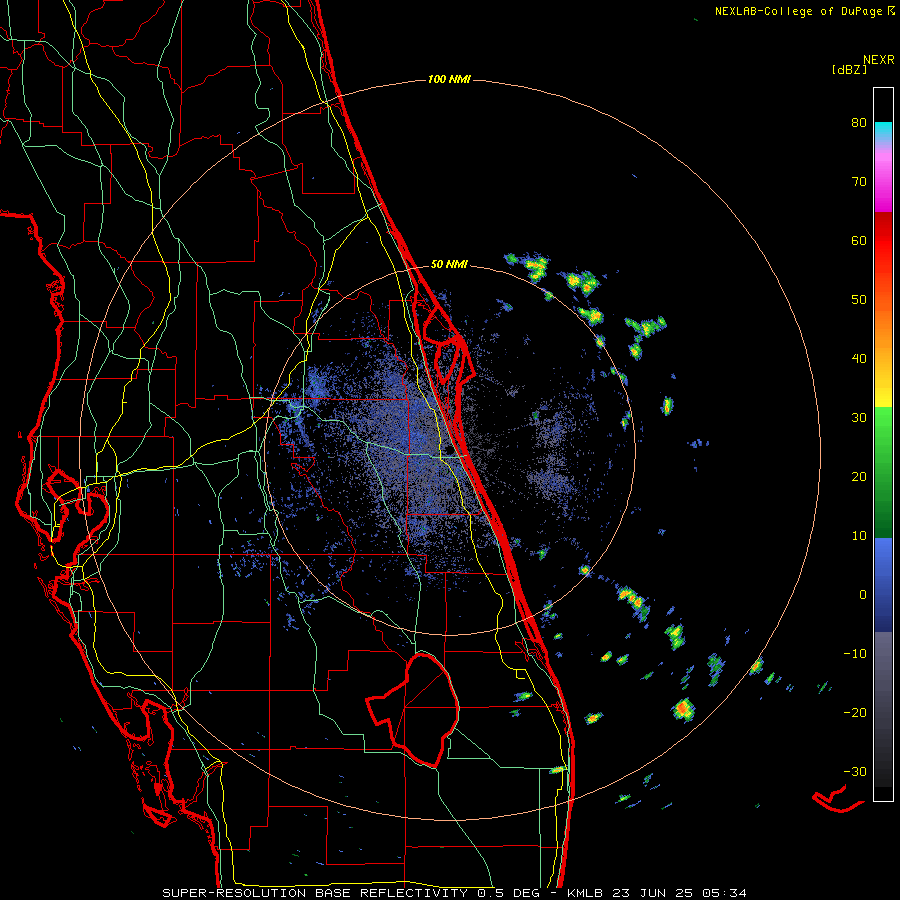The height and width of the screenshot is (900, 900).
Task: Click the blue segment of the color bar
Action: 883,584
